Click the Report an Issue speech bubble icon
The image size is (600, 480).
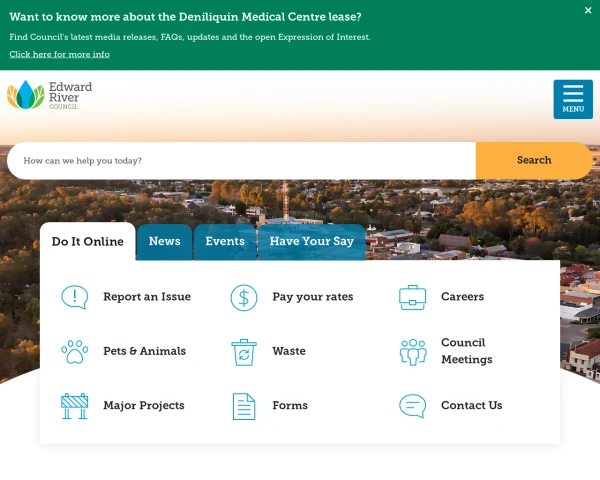(75, 297)
